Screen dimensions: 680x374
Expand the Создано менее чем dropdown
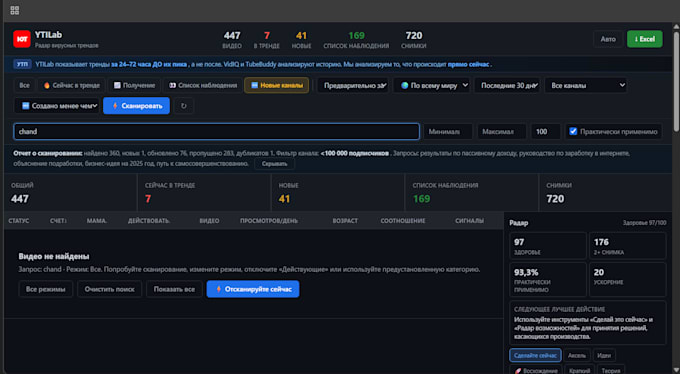click(57, 106)
